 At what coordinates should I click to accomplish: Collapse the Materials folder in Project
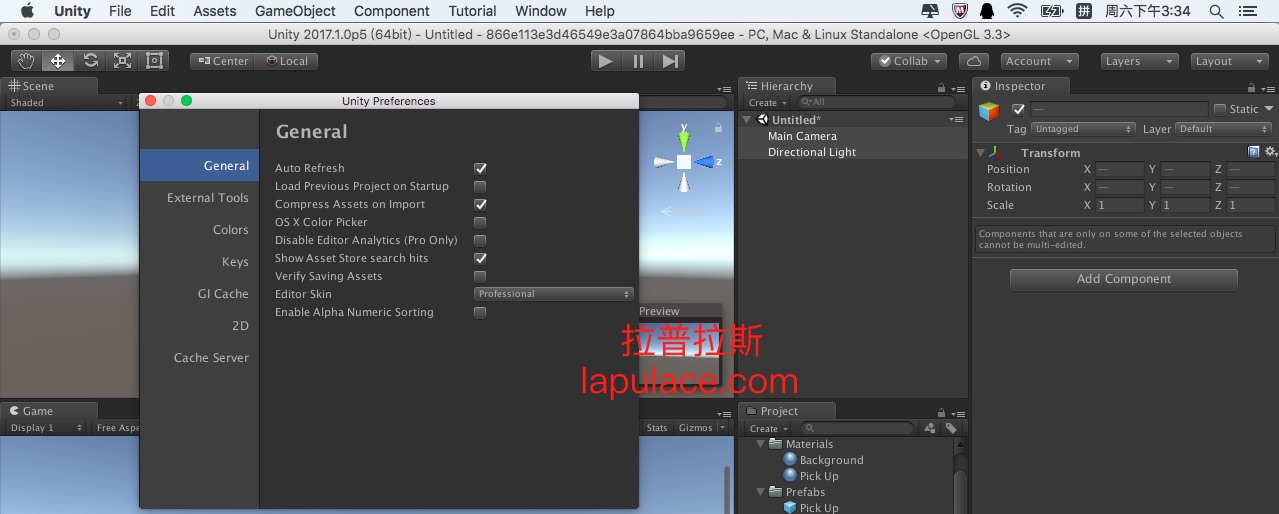click(x=761, y=444)
